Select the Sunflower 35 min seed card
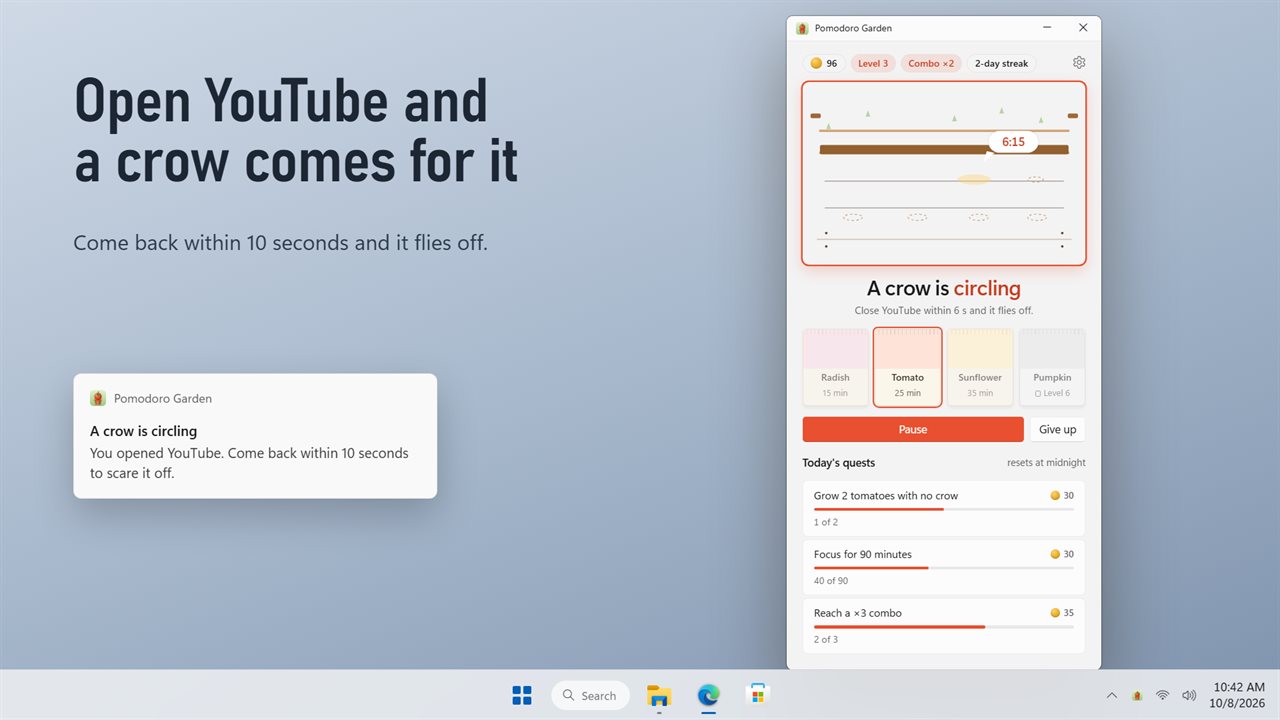This screenshot has height=720, width=1280. (x=980, y=367)
